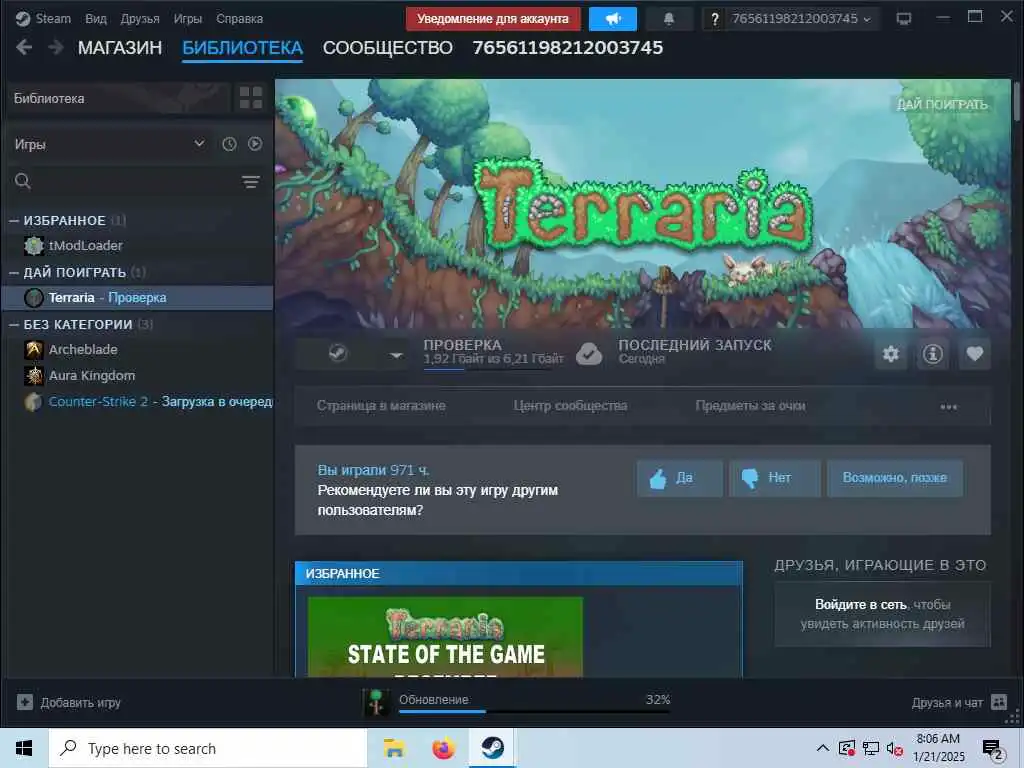Image resolution: width=1024 pixels, height=768 pixels.
Task: Open Big Picture mode monitor icon
Action: [904, 19]
